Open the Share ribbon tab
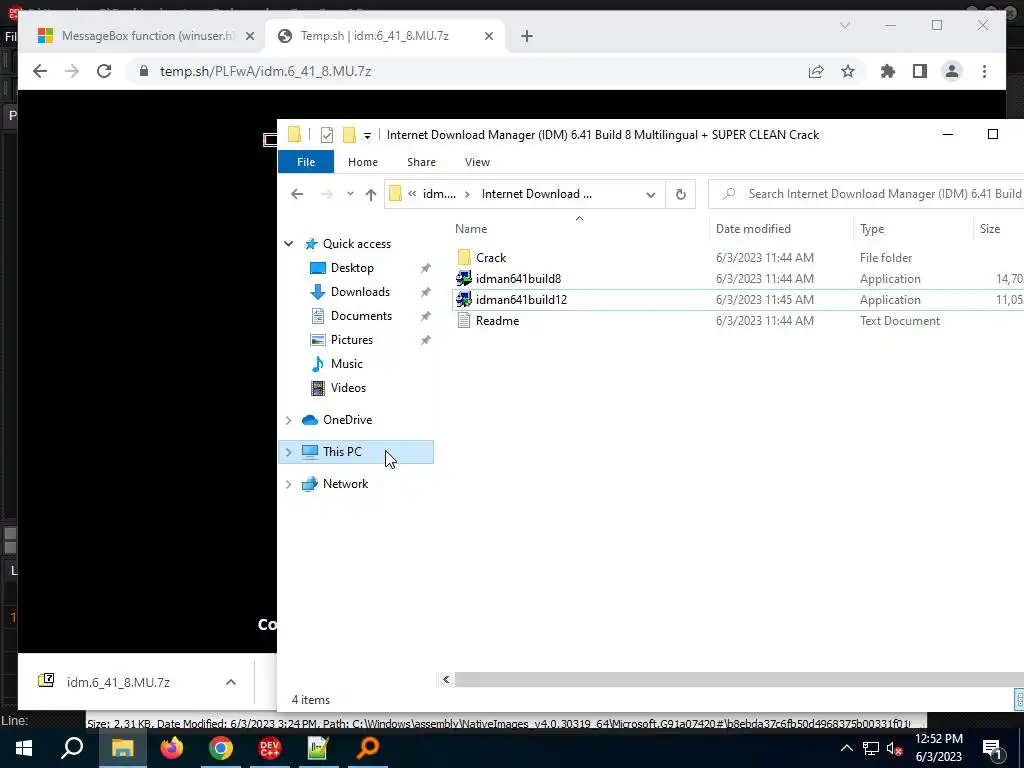This screenshot has height=768, width=1024. (421, 162)
